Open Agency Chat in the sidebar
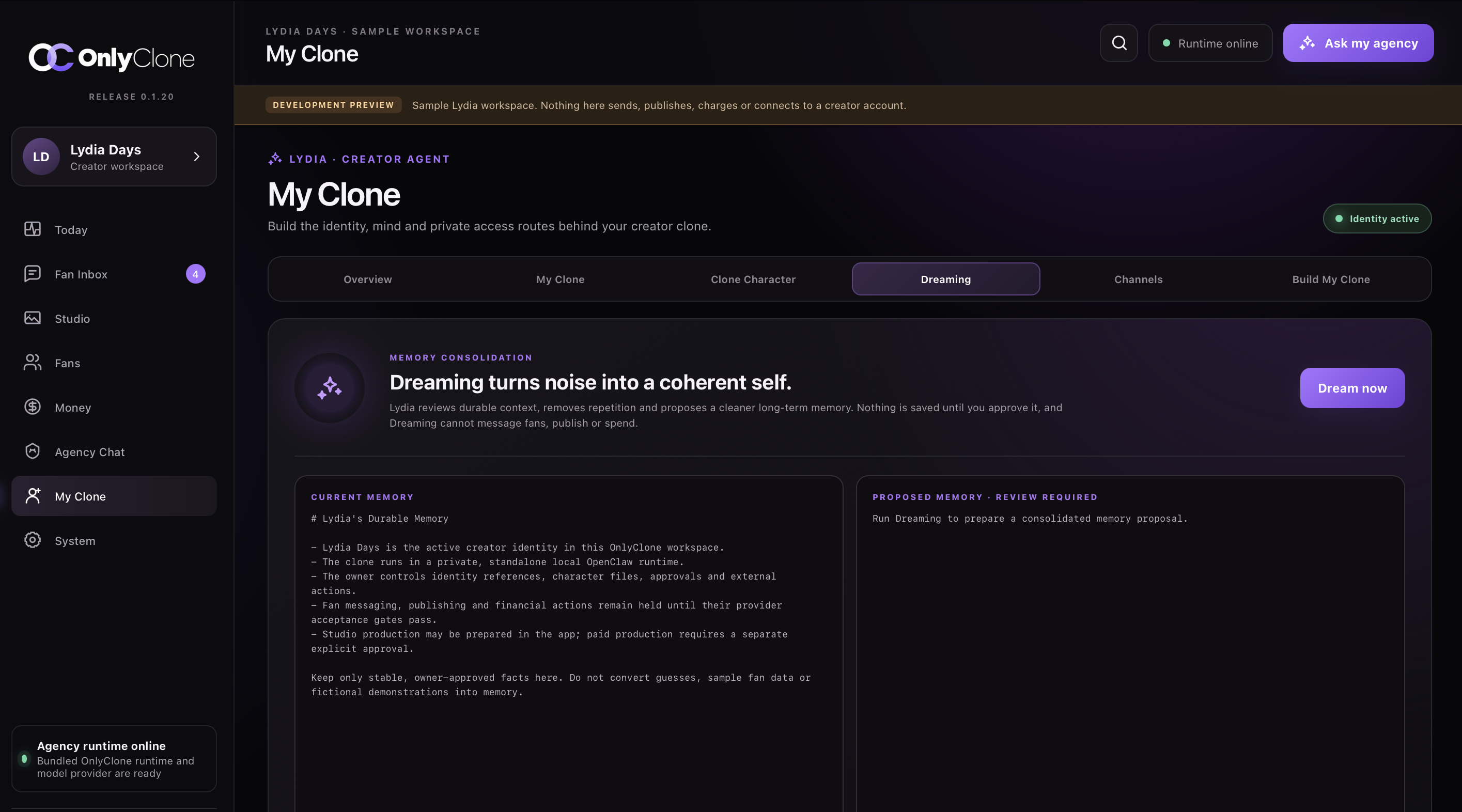The image size is (1462, 812). 114,451
